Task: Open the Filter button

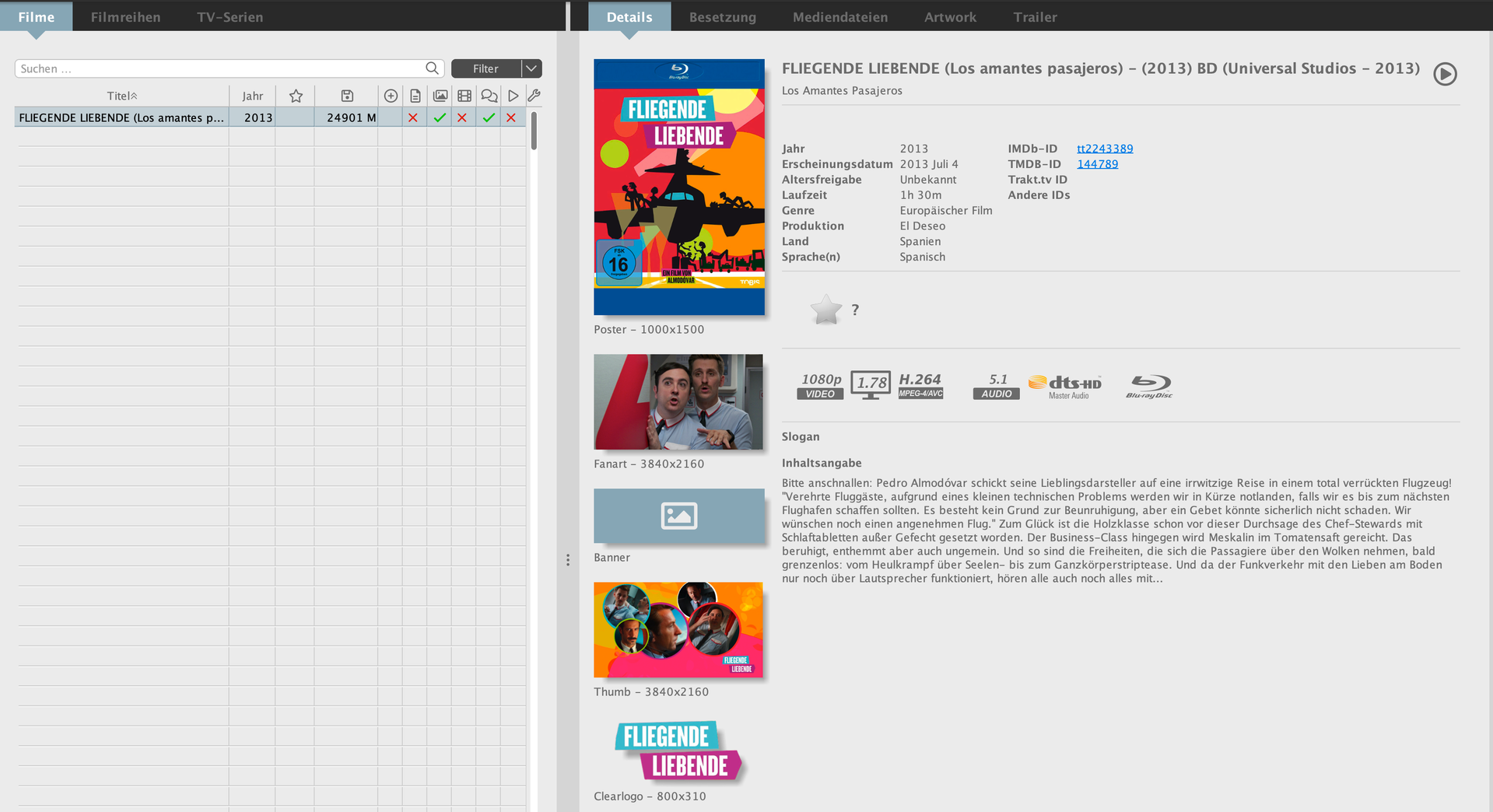Action: [x=486, y=68]
